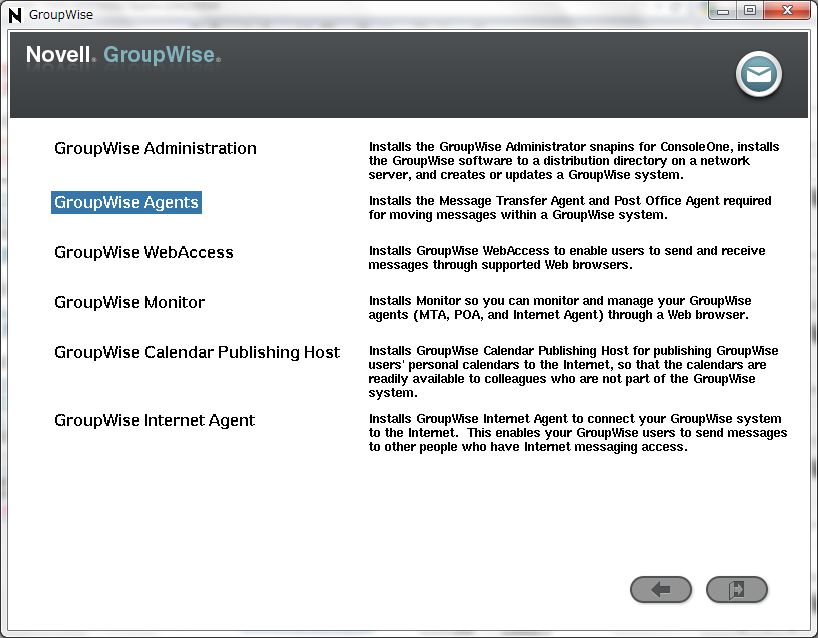
Task: Click description "Installs GroupWise WebAccess to enable users"
Action: [567, 258]
